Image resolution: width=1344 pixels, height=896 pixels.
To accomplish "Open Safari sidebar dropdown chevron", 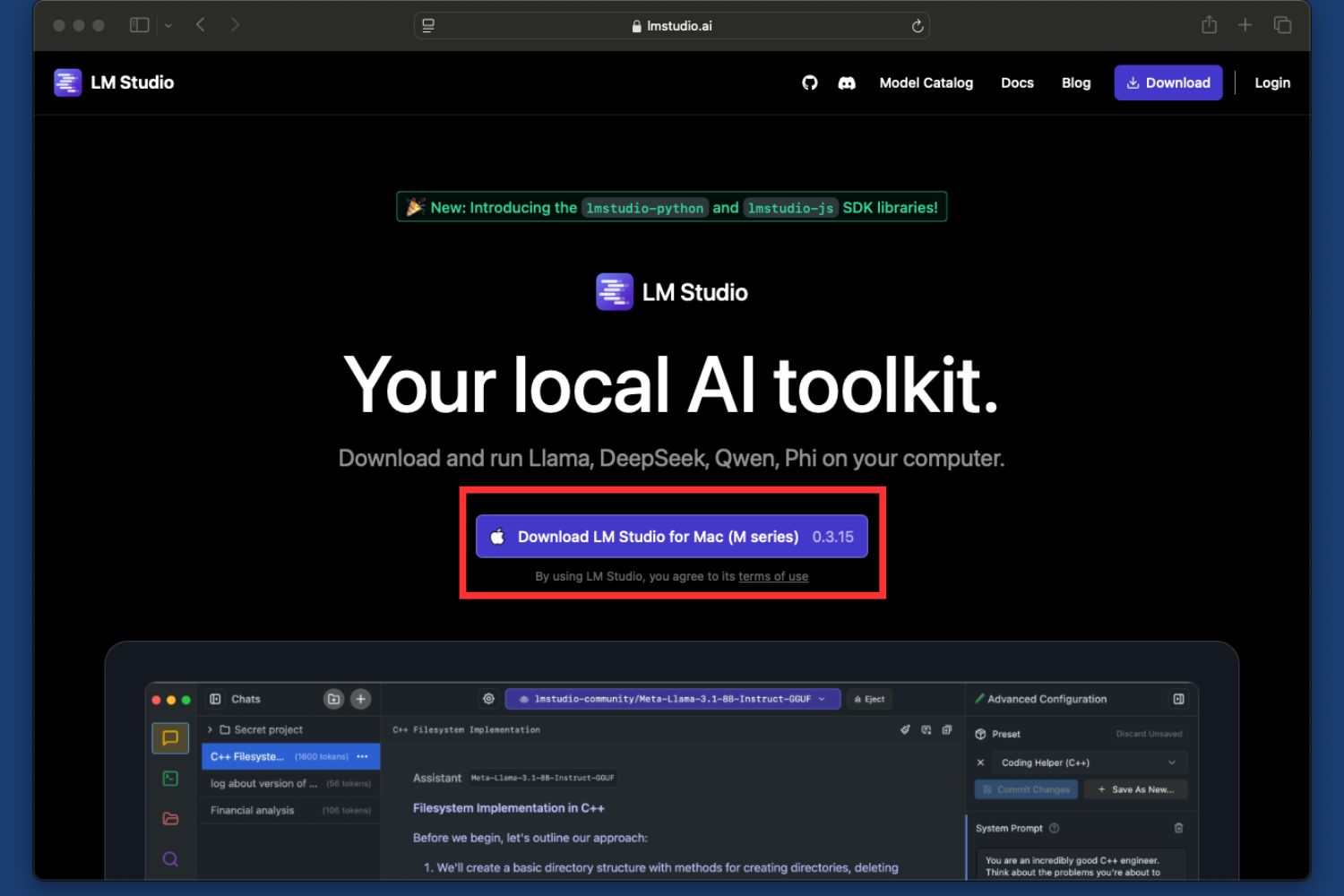I will click(x=168, y=25).
